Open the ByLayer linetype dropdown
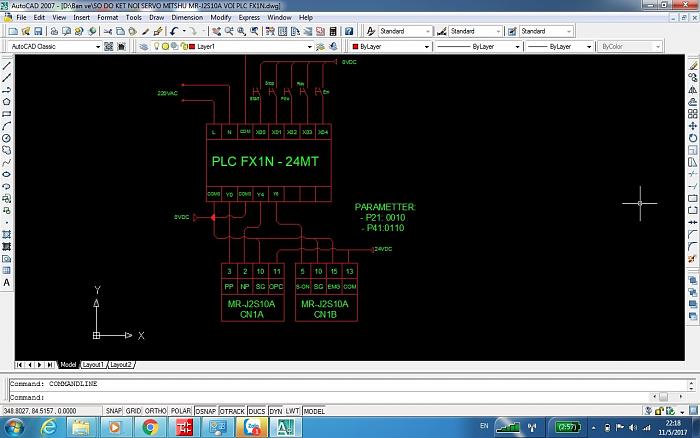Screen dimensions: 700x438 pyautogui.click(x=517, y=46)
